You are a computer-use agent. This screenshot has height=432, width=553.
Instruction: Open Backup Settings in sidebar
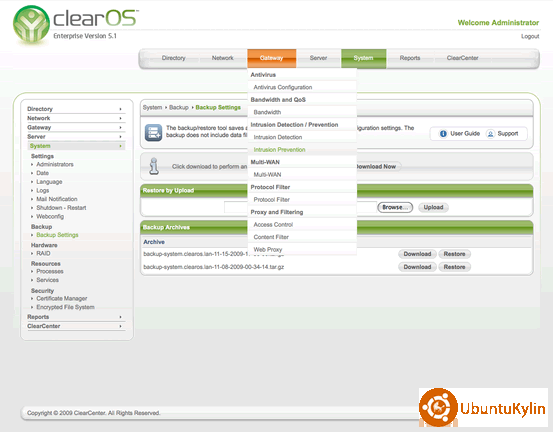tap(57, 235)
